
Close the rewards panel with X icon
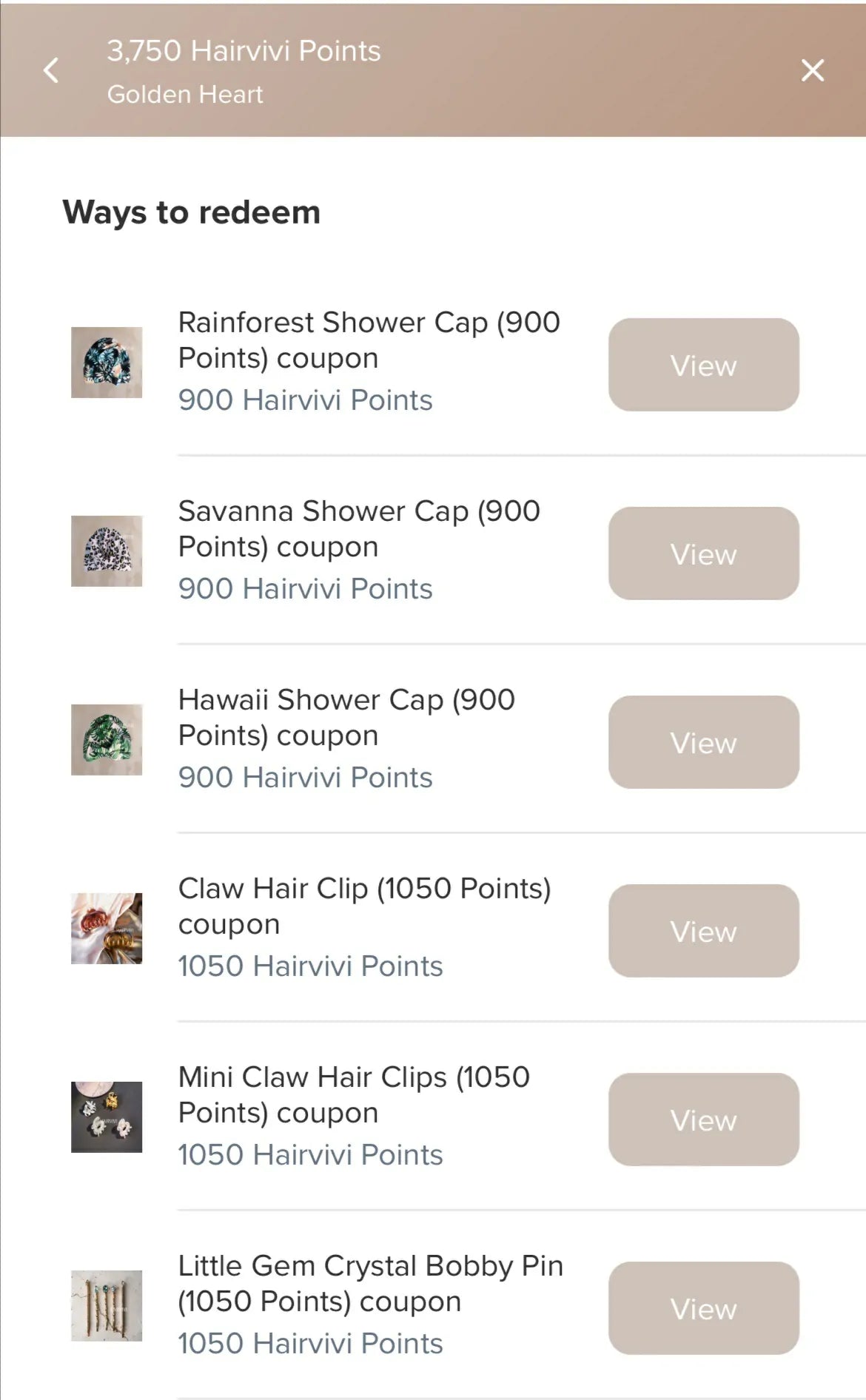(812, 70)
